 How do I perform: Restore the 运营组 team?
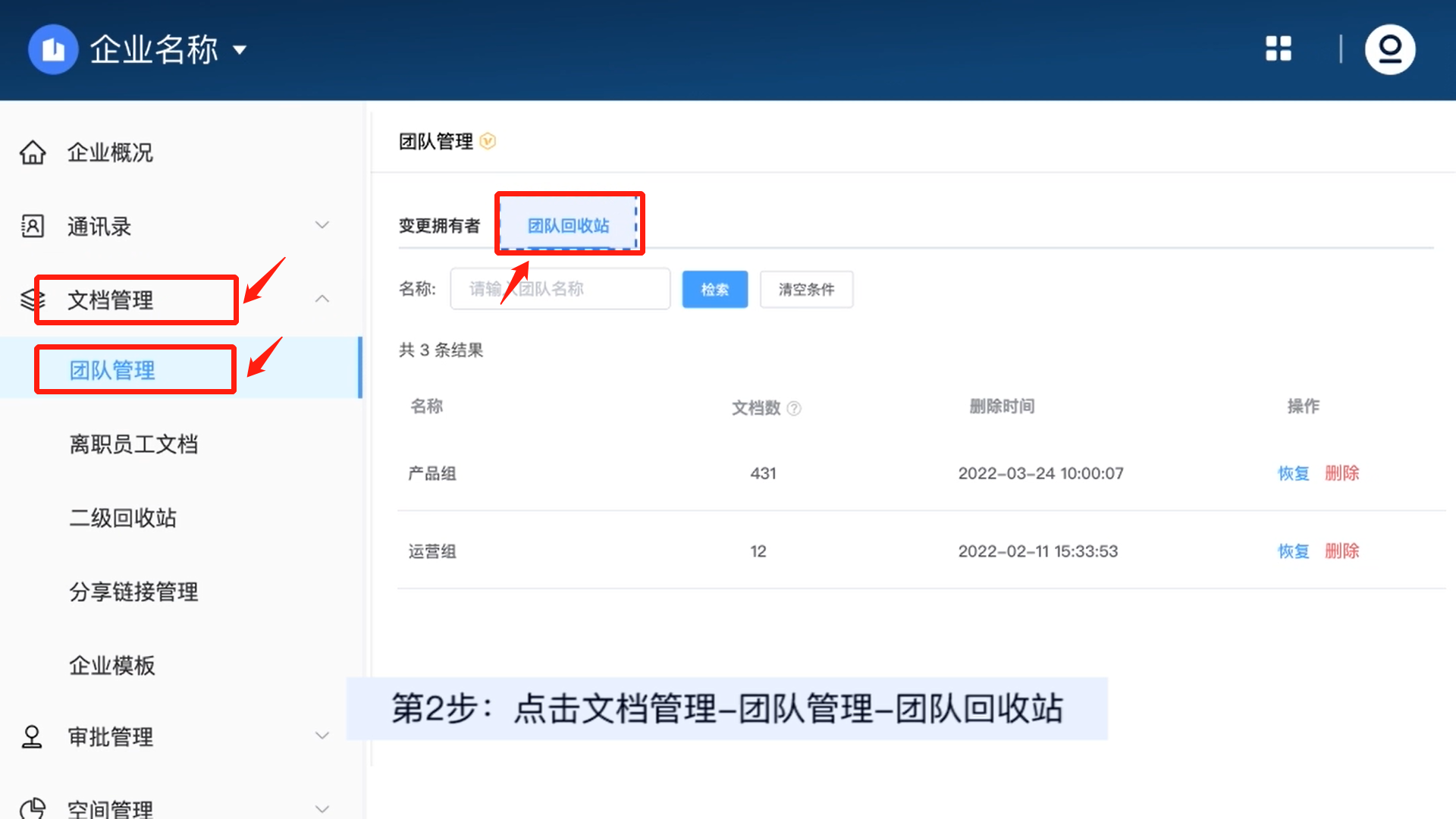pyautogui.click(x=1294, y=551)
